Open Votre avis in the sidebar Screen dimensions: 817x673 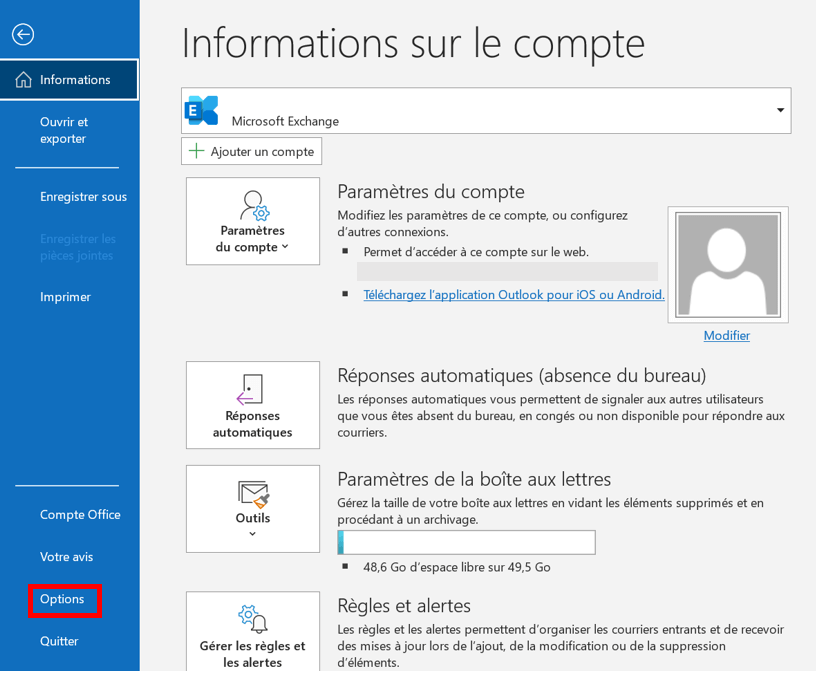click(66, 557)
